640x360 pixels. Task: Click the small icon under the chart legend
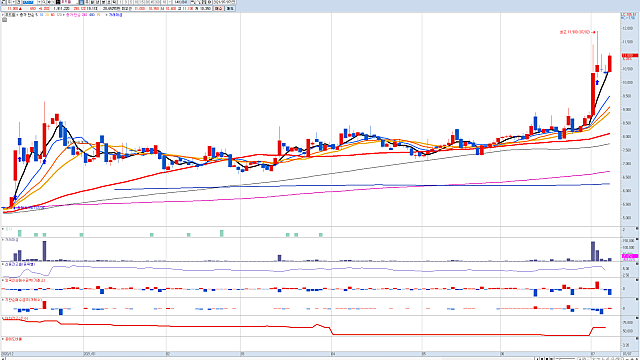4,19
